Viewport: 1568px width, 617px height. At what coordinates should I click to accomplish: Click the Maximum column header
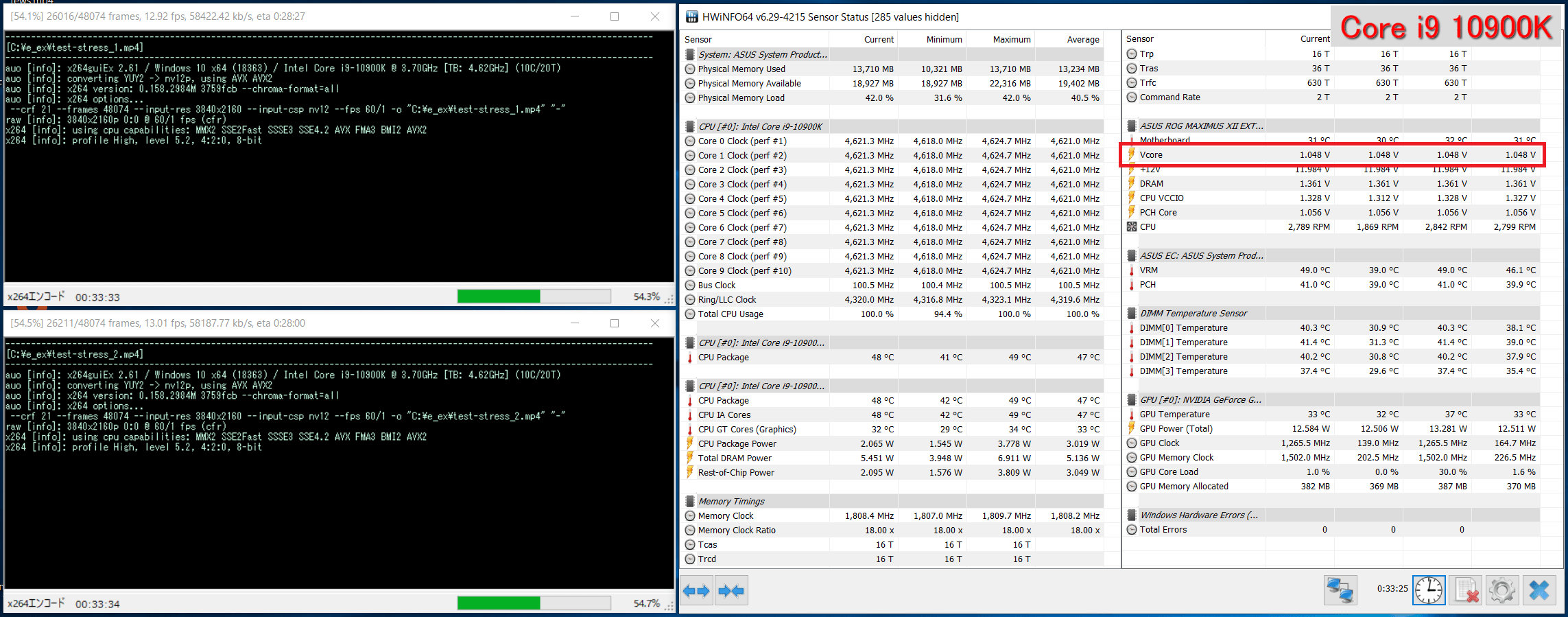1011,40
